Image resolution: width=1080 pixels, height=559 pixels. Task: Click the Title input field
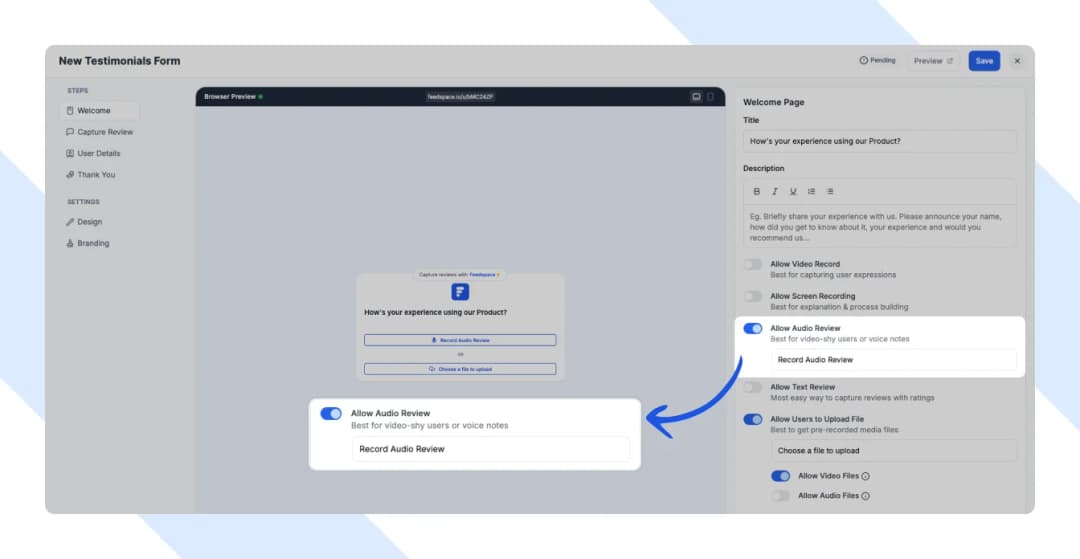tap(880, 141)
